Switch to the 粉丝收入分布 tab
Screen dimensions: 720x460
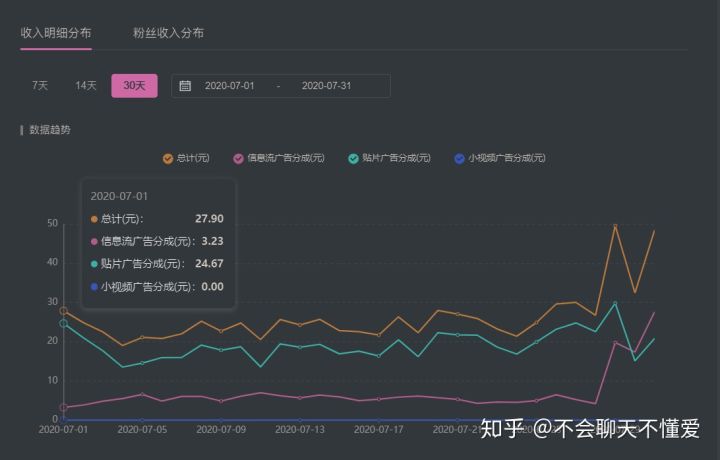[x=169, y=33]
